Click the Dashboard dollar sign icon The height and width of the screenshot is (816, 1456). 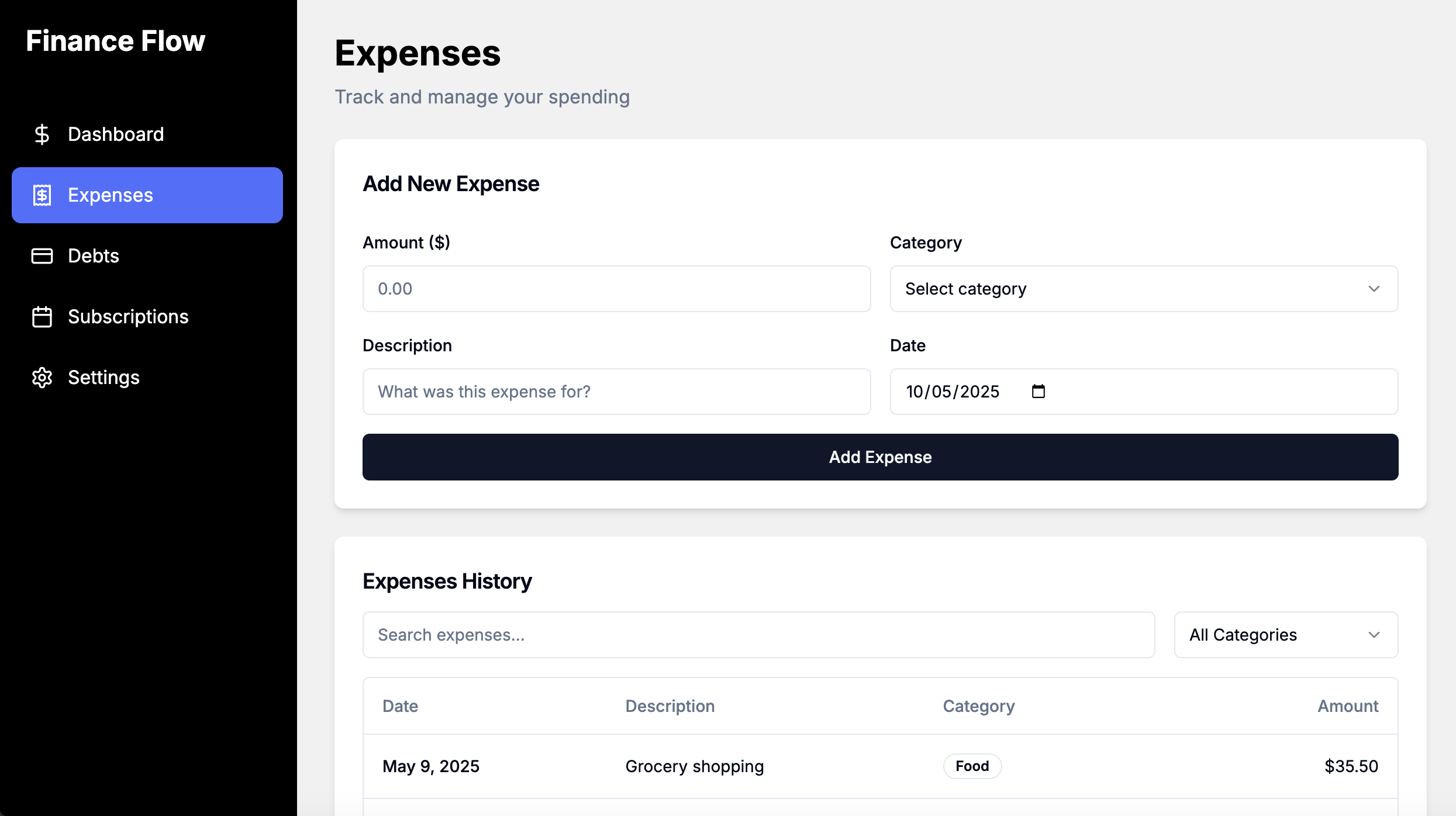point(42,134)
